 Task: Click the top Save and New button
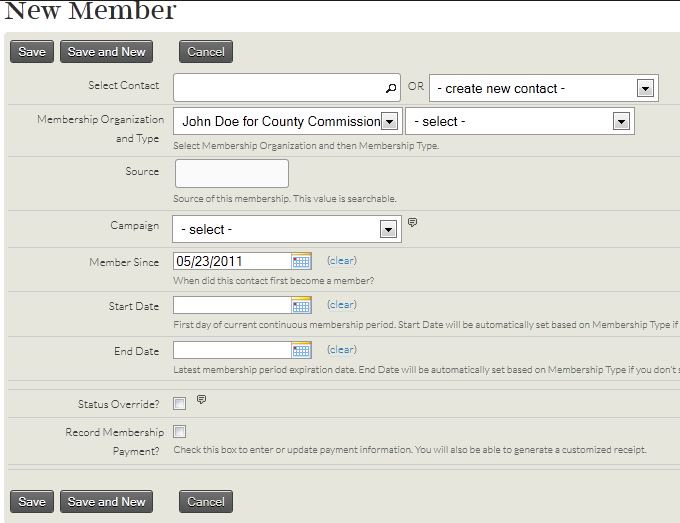[106, 52]
